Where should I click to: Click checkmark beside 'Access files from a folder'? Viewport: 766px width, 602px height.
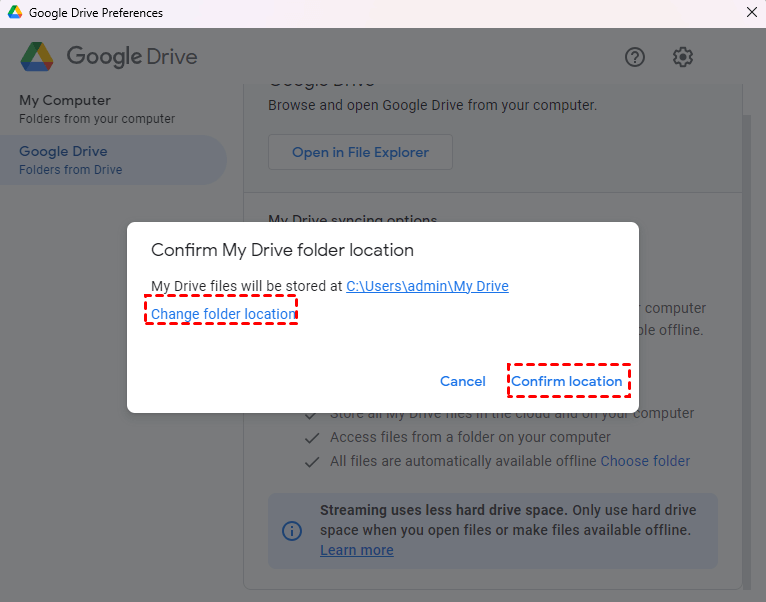click(x=312, y=437)
